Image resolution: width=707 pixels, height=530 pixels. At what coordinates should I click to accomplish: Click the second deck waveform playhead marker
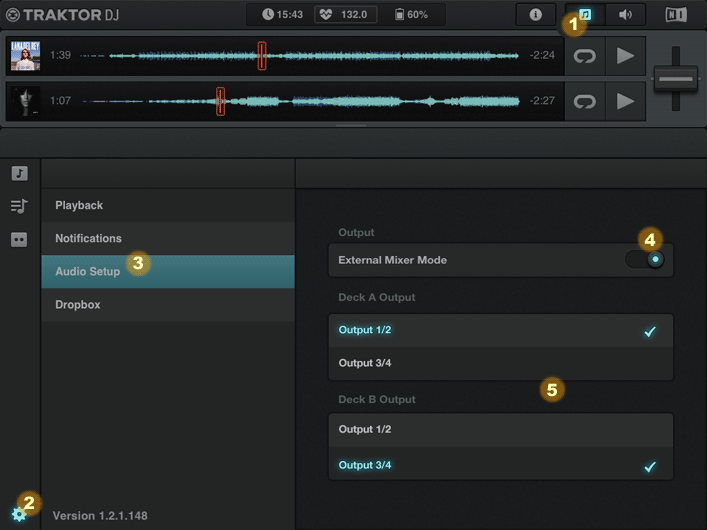click(220, 101)
